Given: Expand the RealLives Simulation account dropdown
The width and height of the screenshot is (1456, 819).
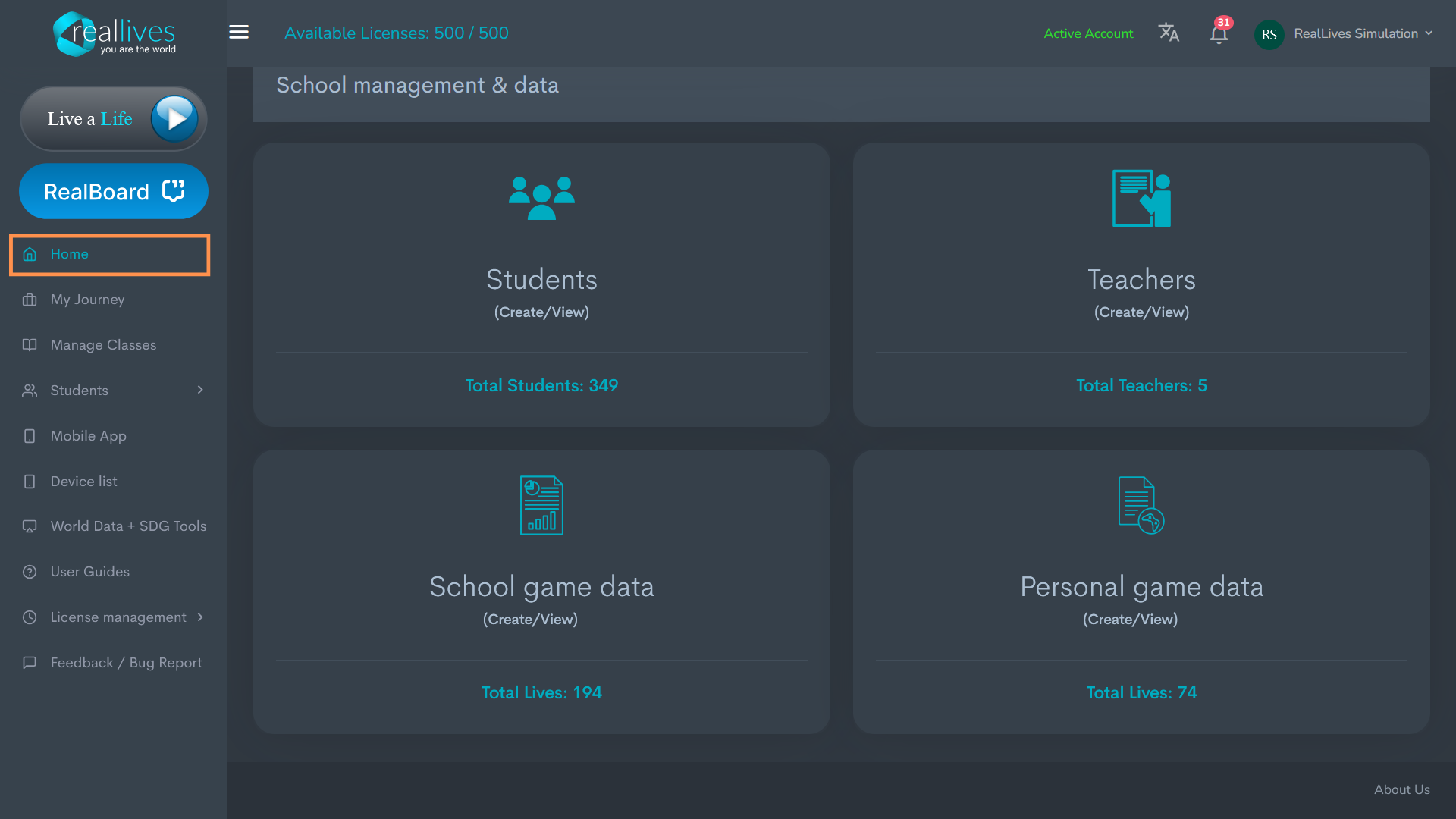Looking at the screenshot, I should pyautogui.click(x=1363, y=33).
